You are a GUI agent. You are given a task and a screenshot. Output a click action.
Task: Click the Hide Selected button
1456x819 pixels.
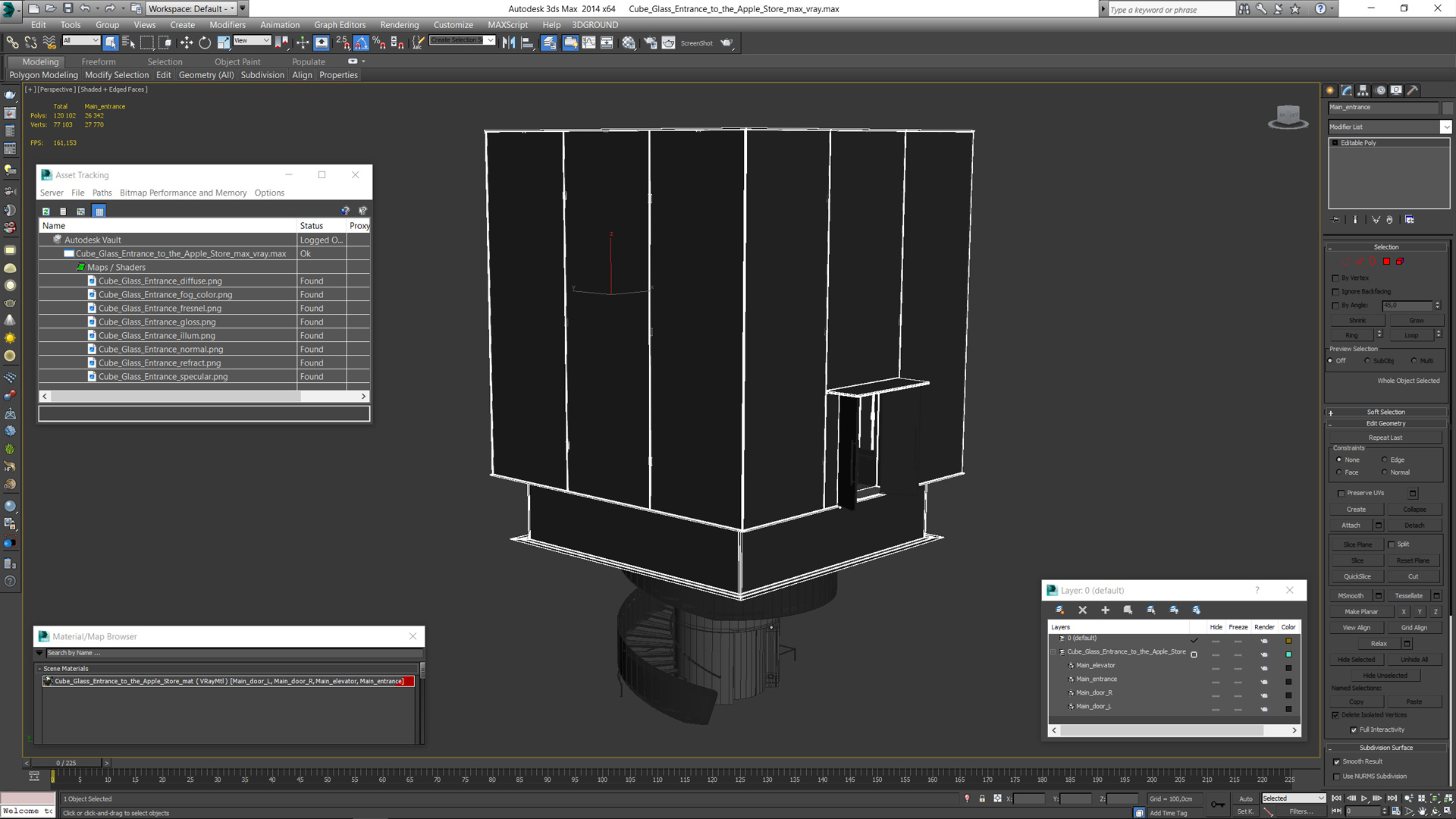[1356, 660]
